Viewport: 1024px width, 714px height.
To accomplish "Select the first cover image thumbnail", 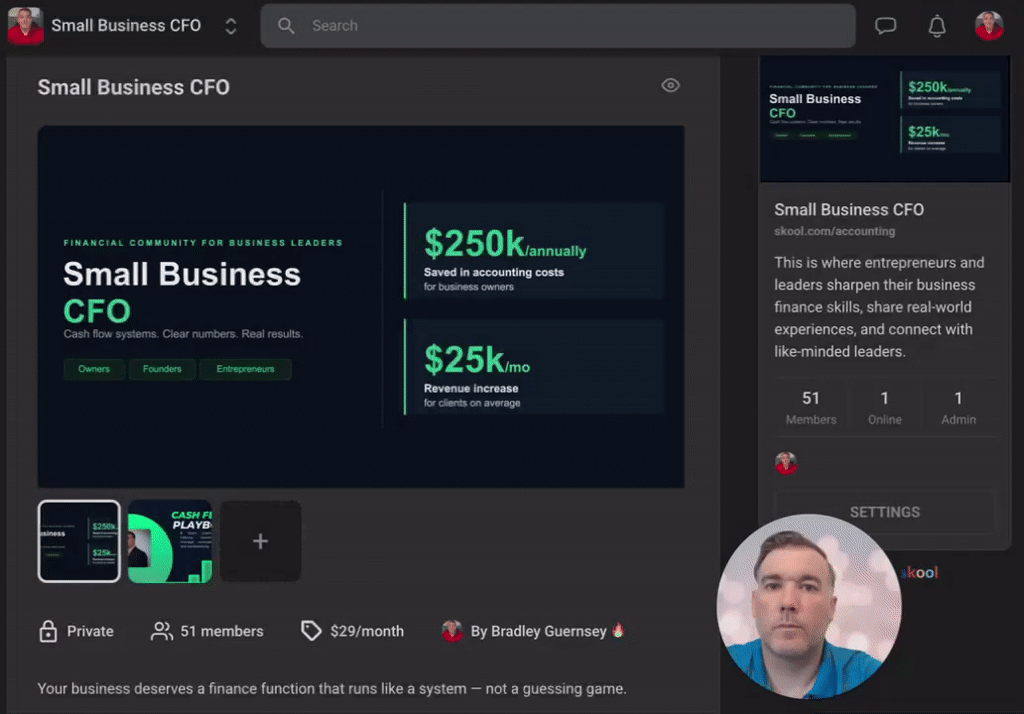I will (x=79, y=541).
